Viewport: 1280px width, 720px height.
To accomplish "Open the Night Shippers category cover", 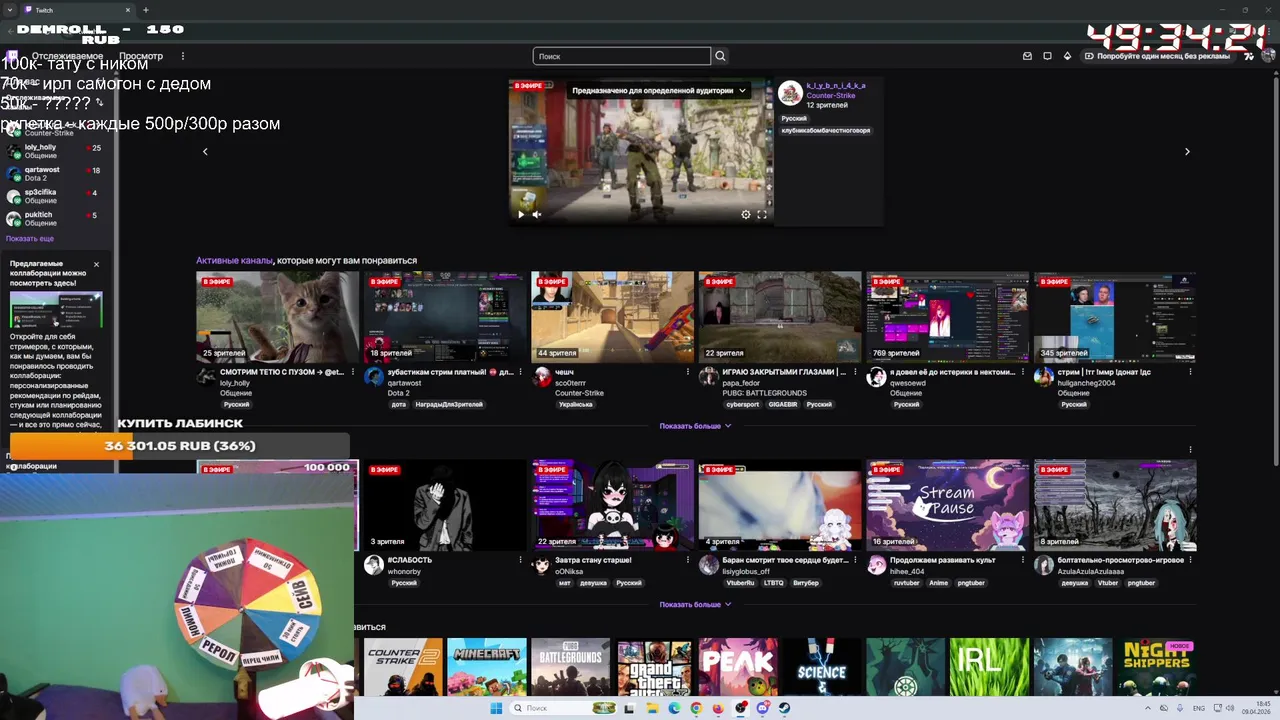I will (1156, 667).
